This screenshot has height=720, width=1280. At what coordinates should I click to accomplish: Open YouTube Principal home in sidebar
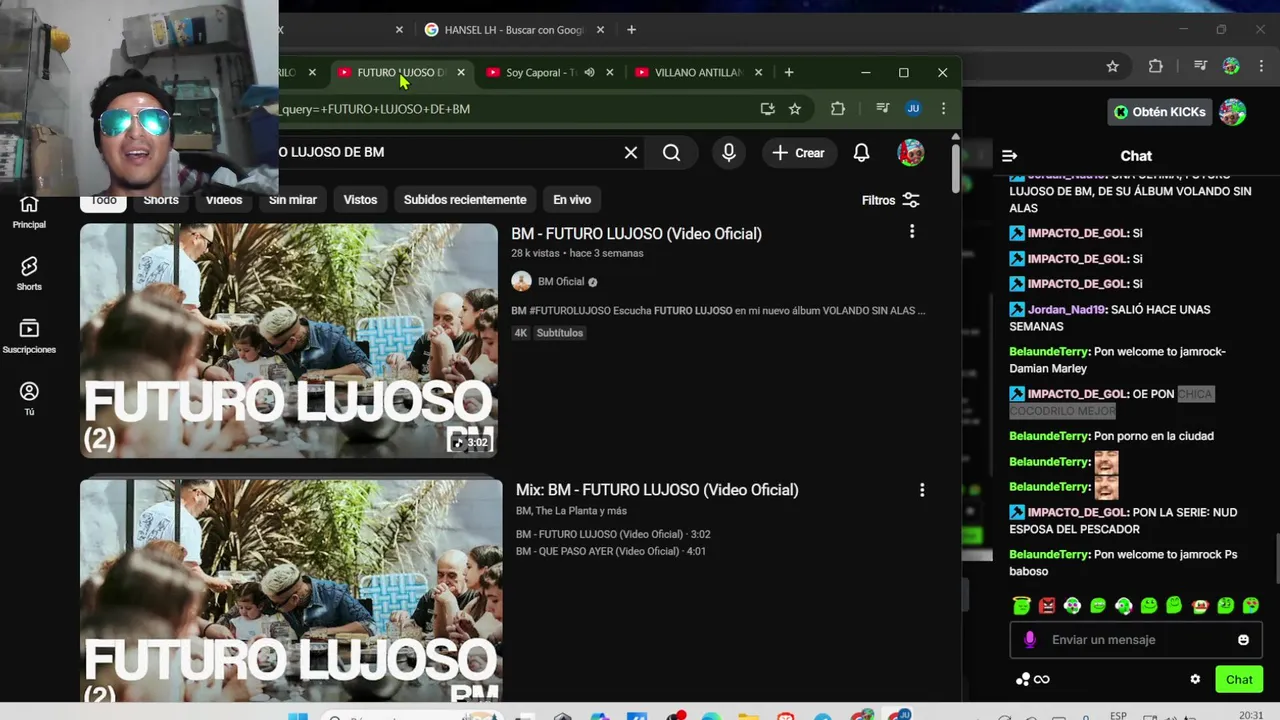click(29, 212)
